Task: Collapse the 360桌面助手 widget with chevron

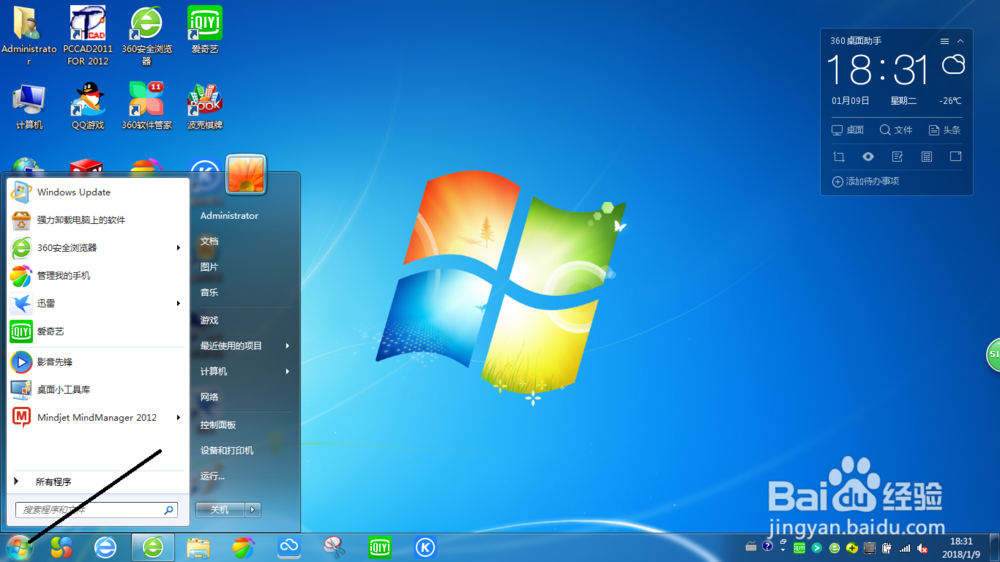Action: tap(960, 41)
